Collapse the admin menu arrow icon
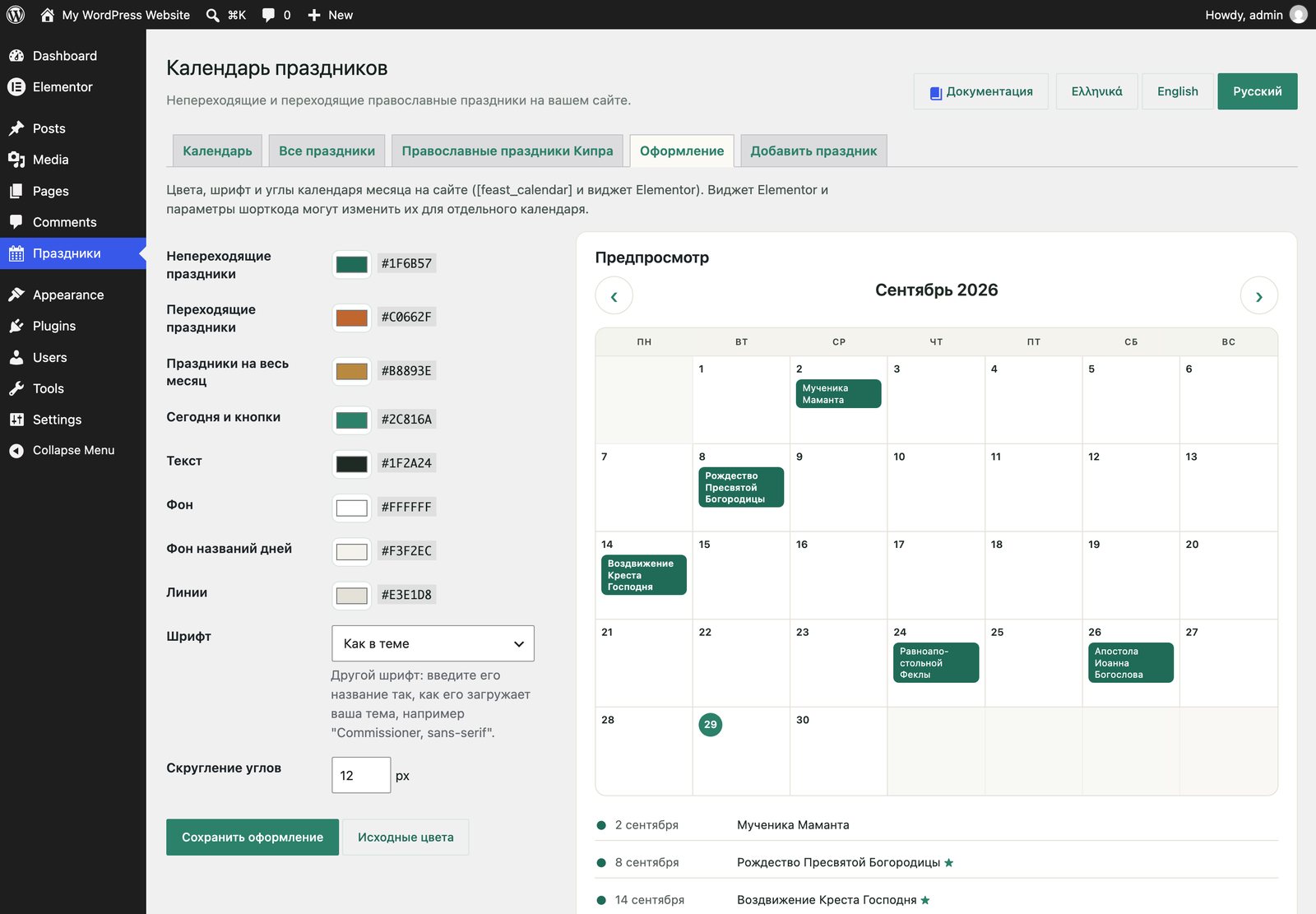Screen dimensions: 1316x914 click(16, 451)
